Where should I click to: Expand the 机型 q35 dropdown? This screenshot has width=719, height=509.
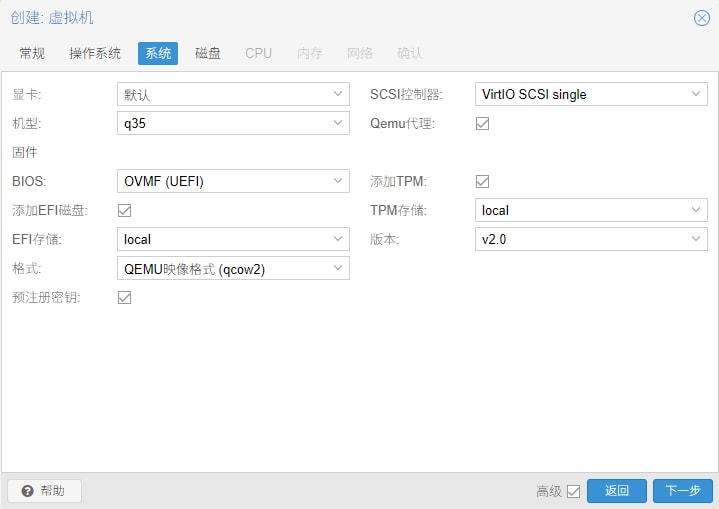click(x=338, y=124)
